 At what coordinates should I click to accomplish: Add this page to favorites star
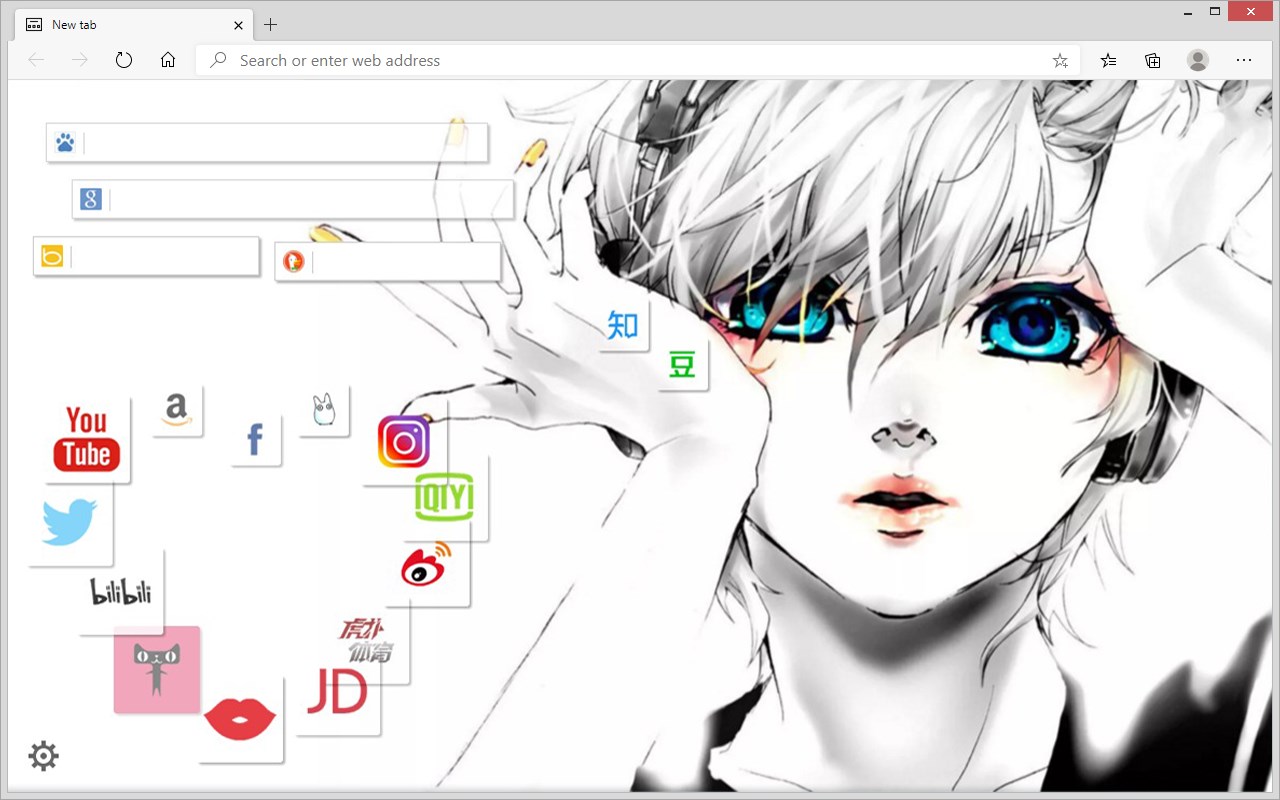1060,61
